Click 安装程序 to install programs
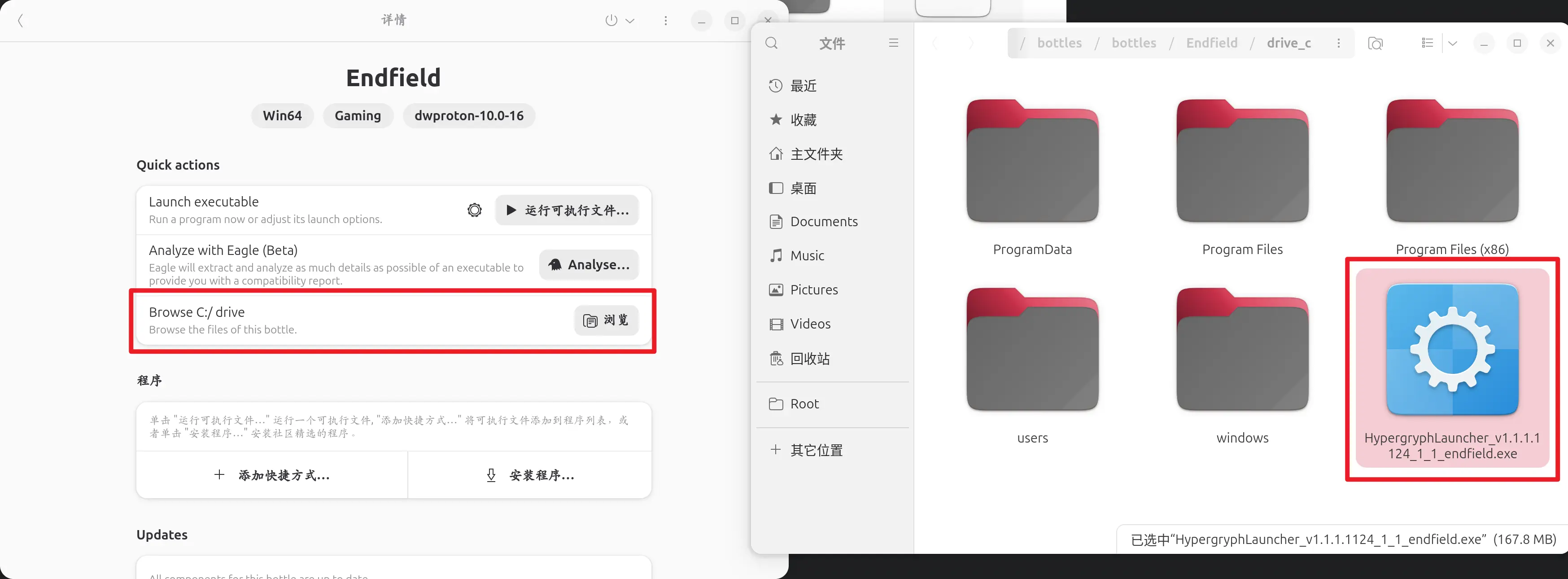The width and height of the screenshot is (1568, 579). (x=529, y=475)
